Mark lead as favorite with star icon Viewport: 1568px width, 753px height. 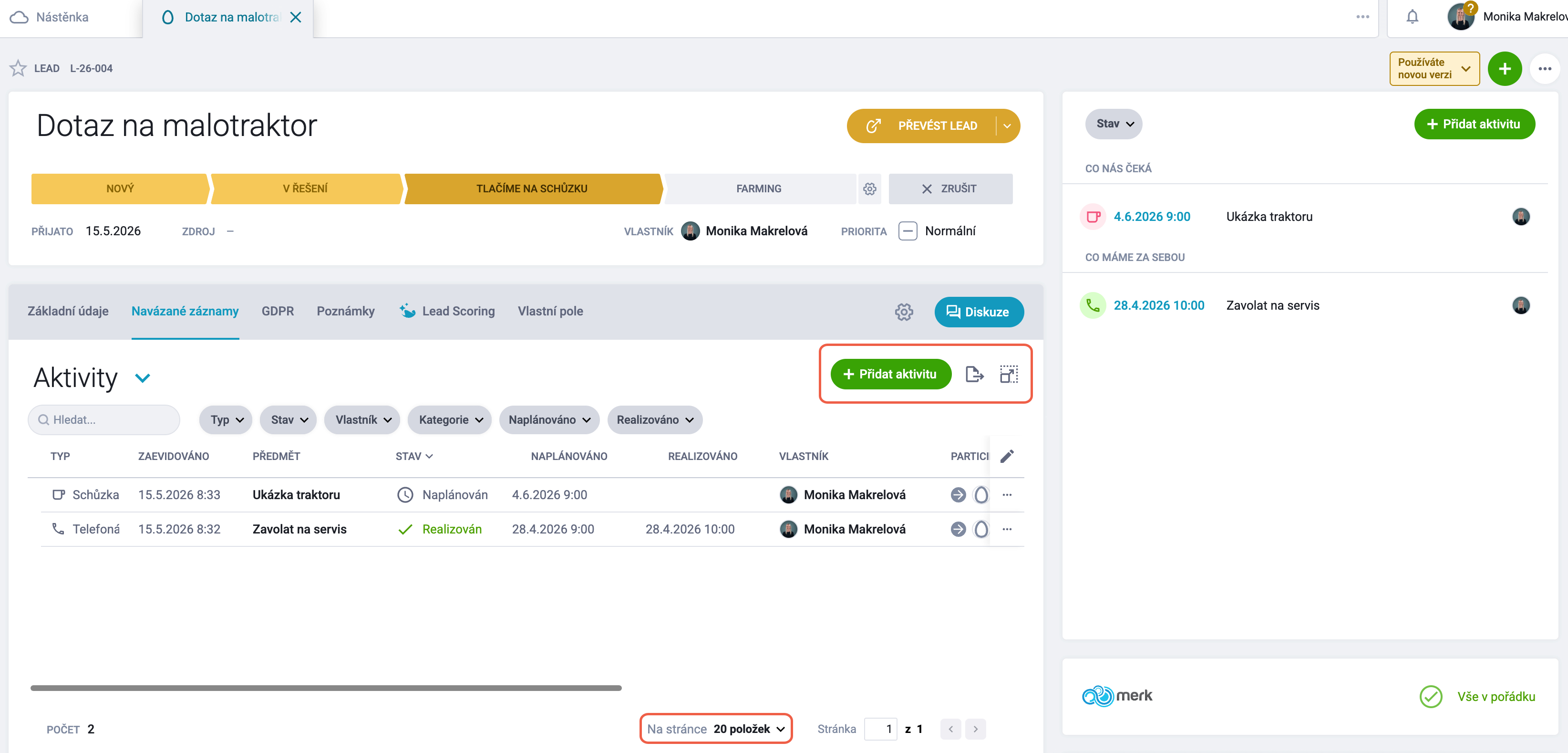point(18,68)
